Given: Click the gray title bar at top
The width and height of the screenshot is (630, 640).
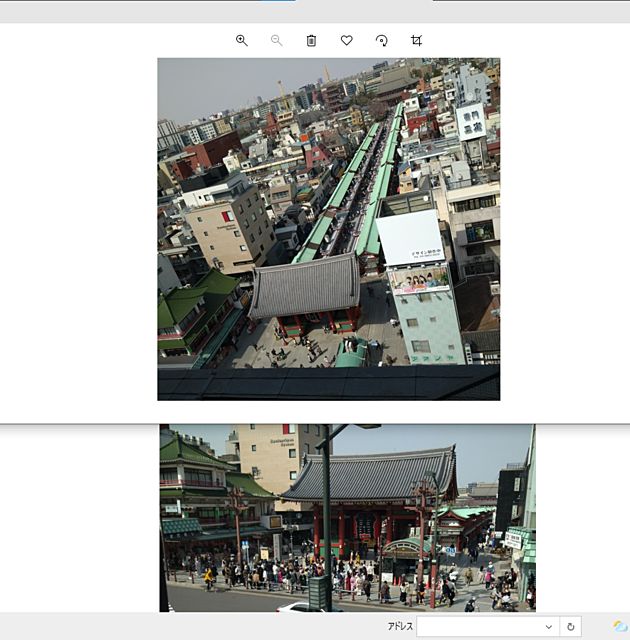Looking at the screenshot, I should tap(150, 11).
